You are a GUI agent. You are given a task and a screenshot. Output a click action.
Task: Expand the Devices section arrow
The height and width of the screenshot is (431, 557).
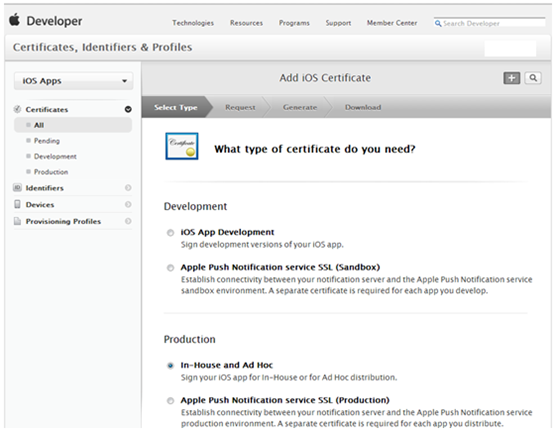pyautogui.click(x=128, y=204)
